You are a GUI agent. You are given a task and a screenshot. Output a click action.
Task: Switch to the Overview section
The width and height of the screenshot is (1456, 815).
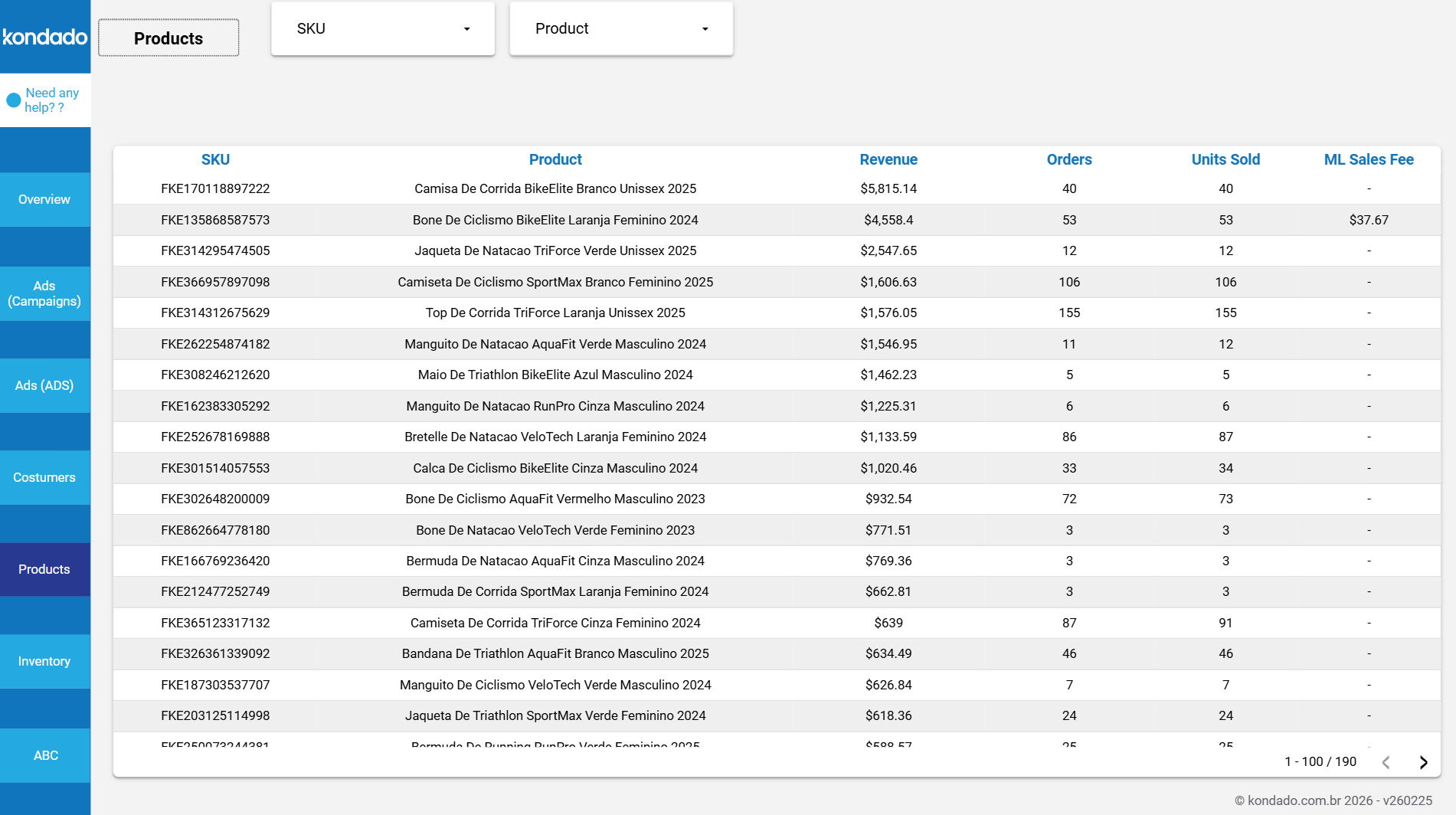pos(44,199)
